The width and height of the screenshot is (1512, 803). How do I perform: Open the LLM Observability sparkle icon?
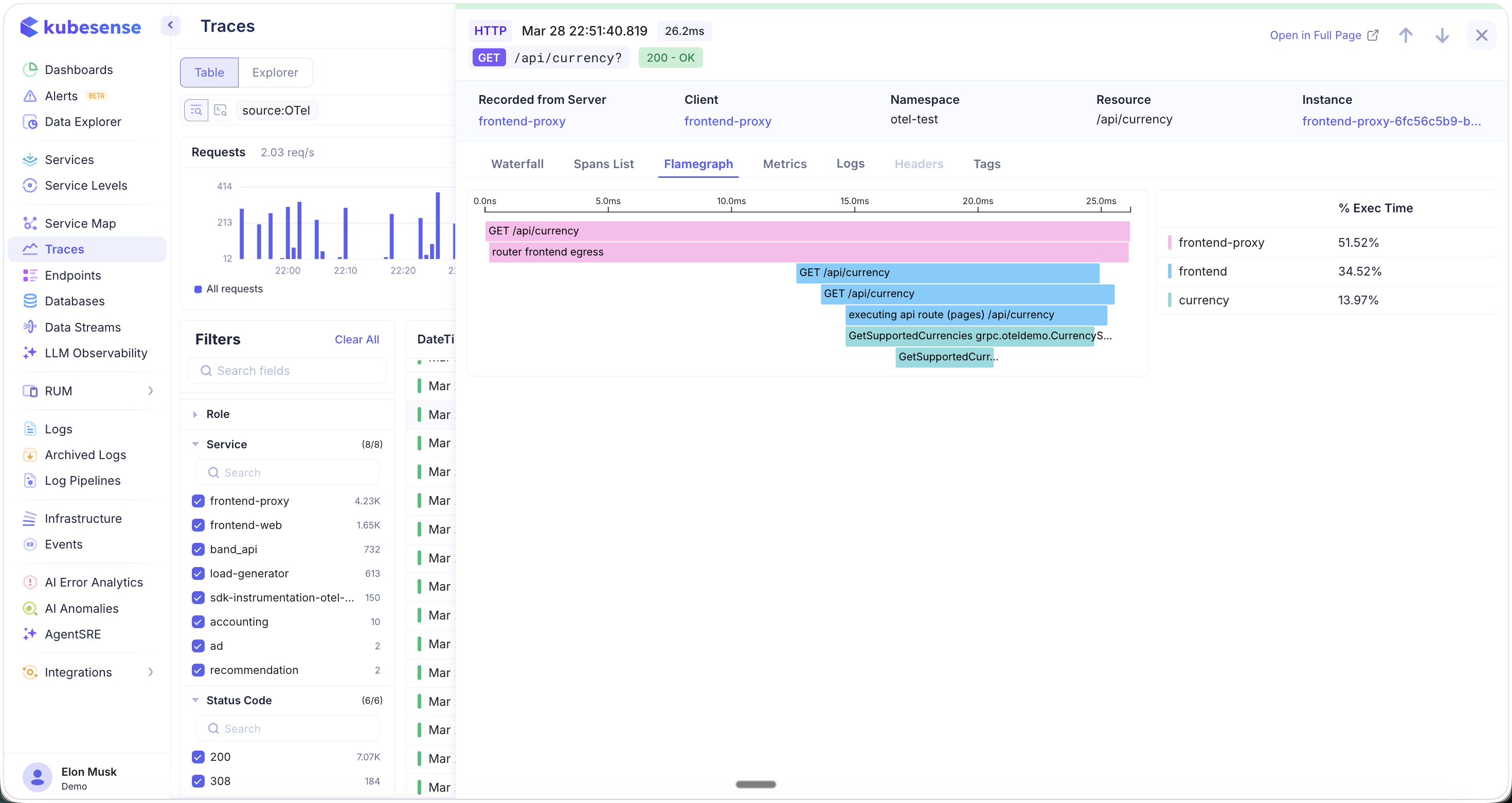click(x=29, y=353)
